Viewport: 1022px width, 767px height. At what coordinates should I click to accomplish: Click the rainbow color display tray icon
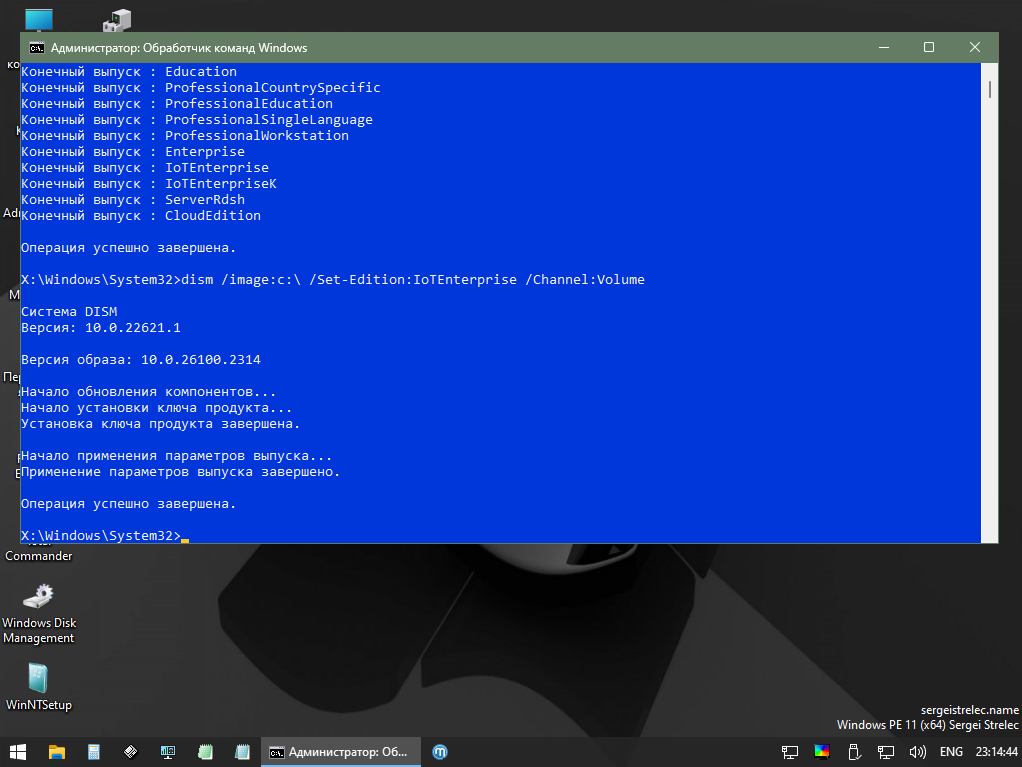click(x=822, y=751)
